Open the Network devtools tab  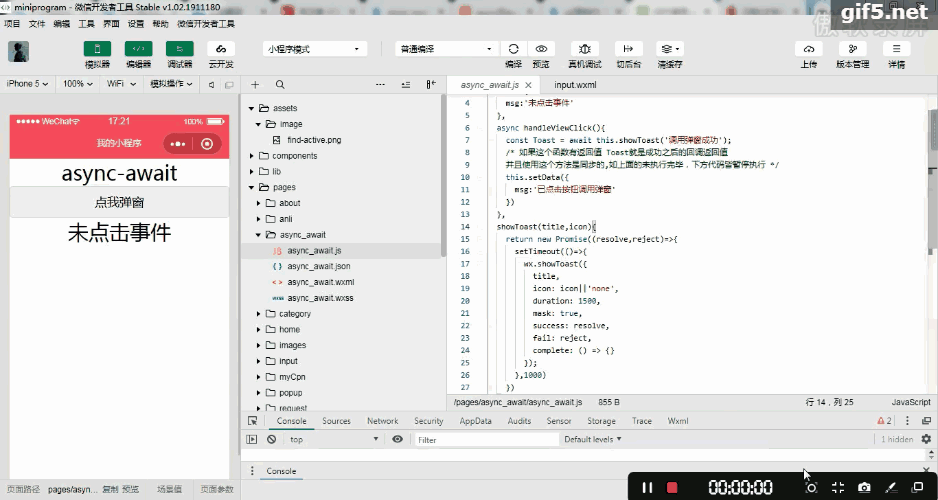coord(383,421)
